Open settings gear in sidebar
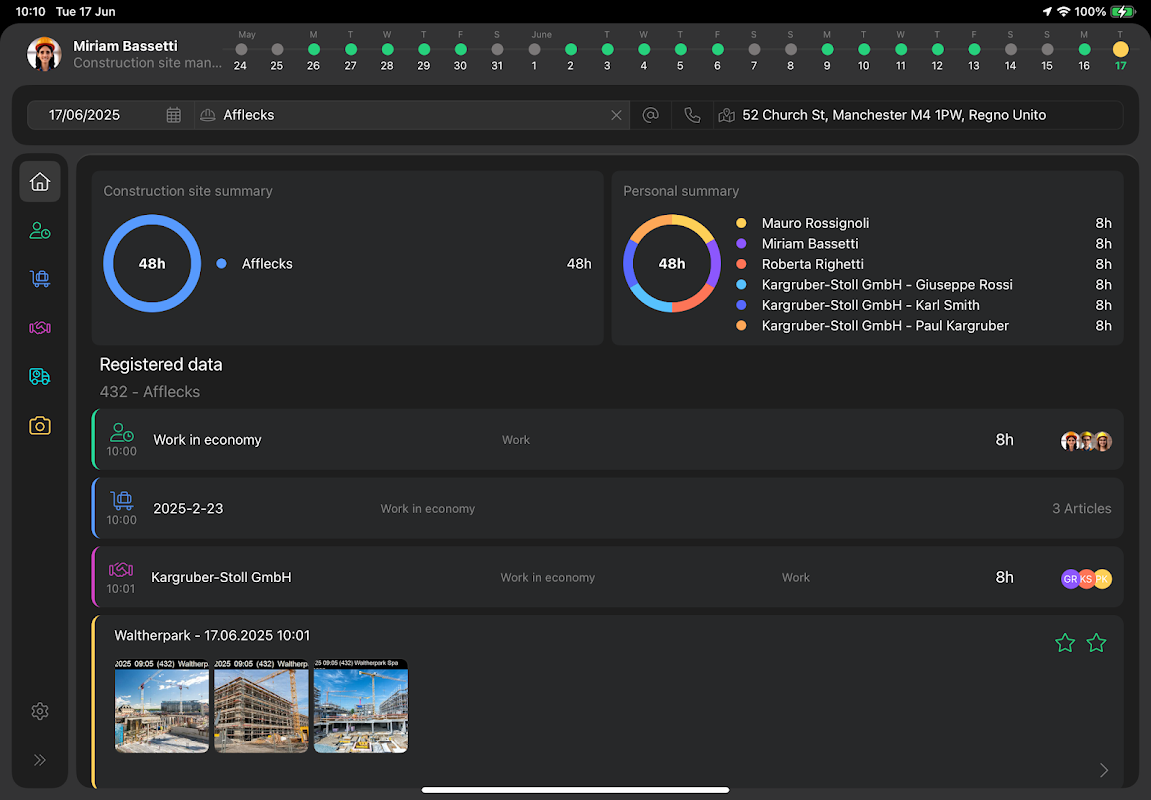This screenshot has width=1151, height=800. pos(40,711)
